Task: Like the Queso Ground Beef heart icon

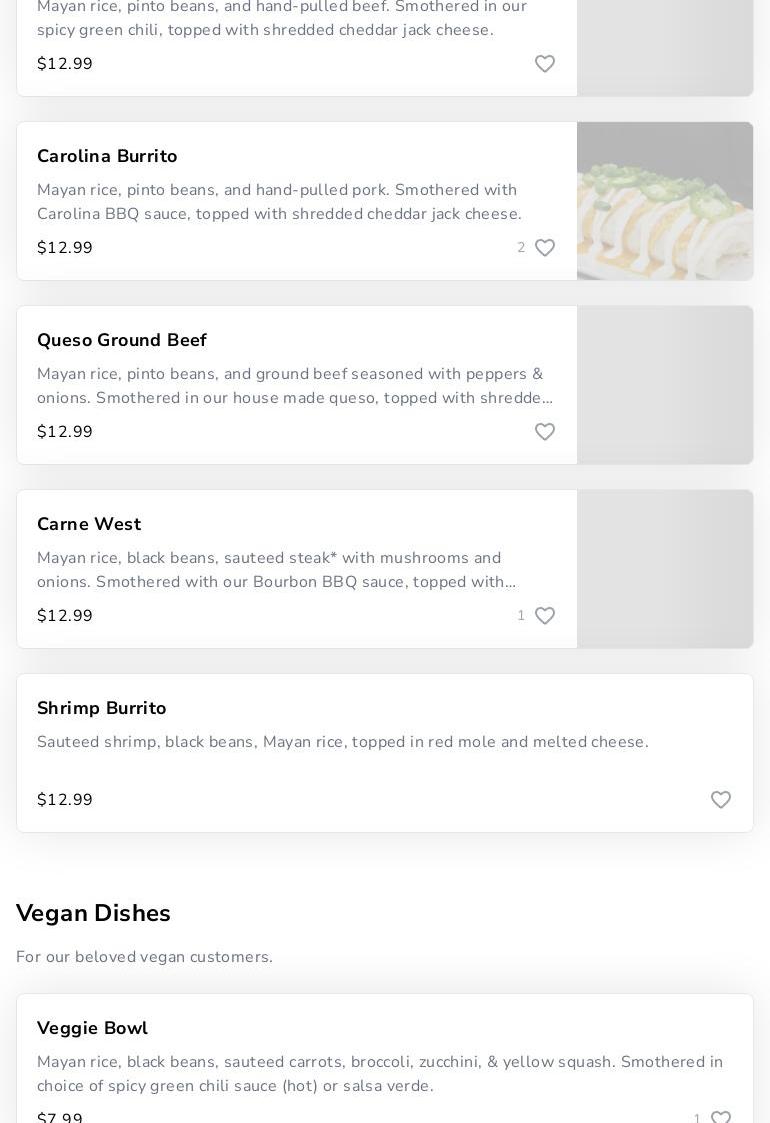Action: [x=544, y=432]
